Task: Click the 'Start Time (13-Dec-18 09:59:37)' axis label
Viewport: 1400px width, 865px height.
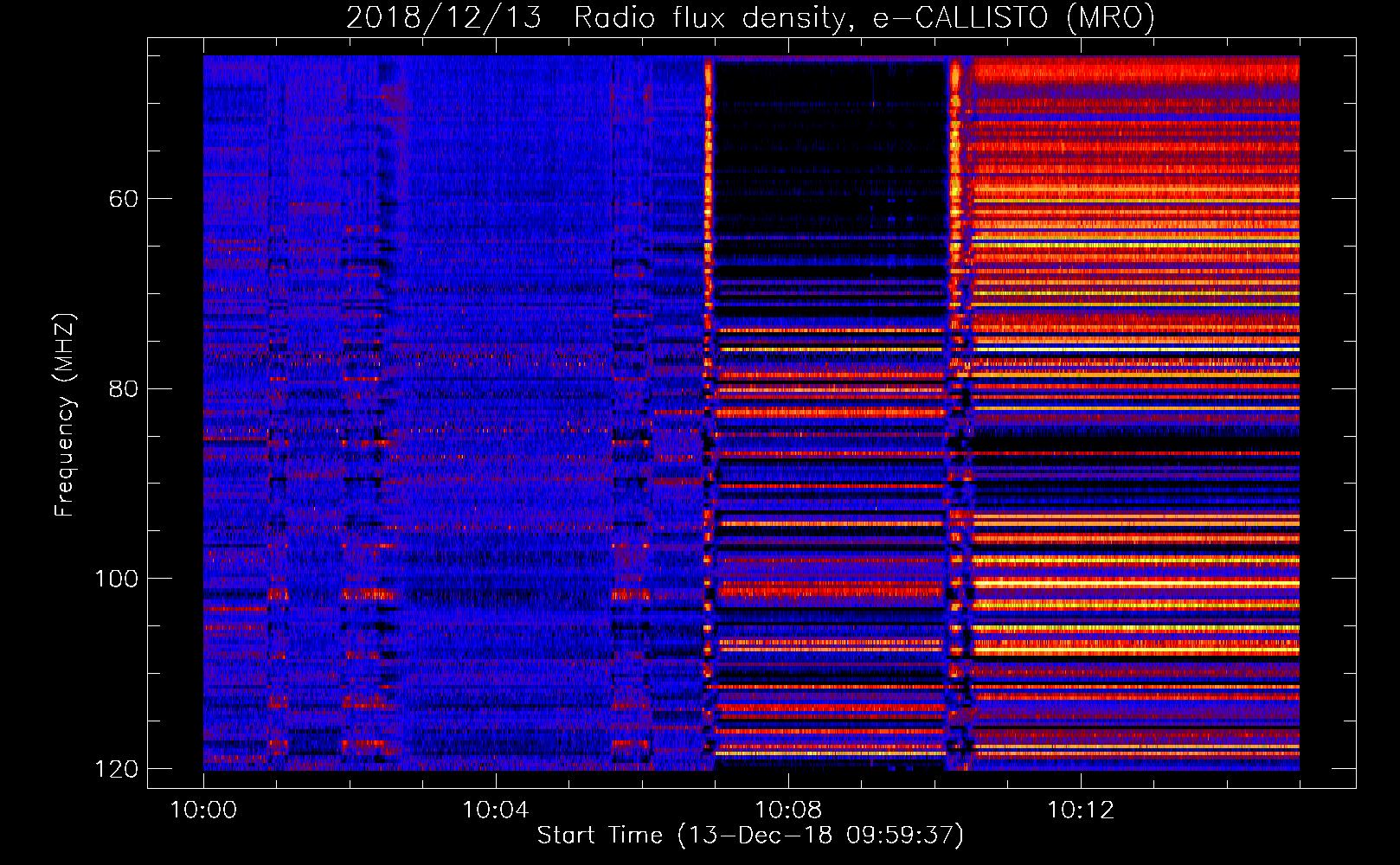Action: (750, 836)
